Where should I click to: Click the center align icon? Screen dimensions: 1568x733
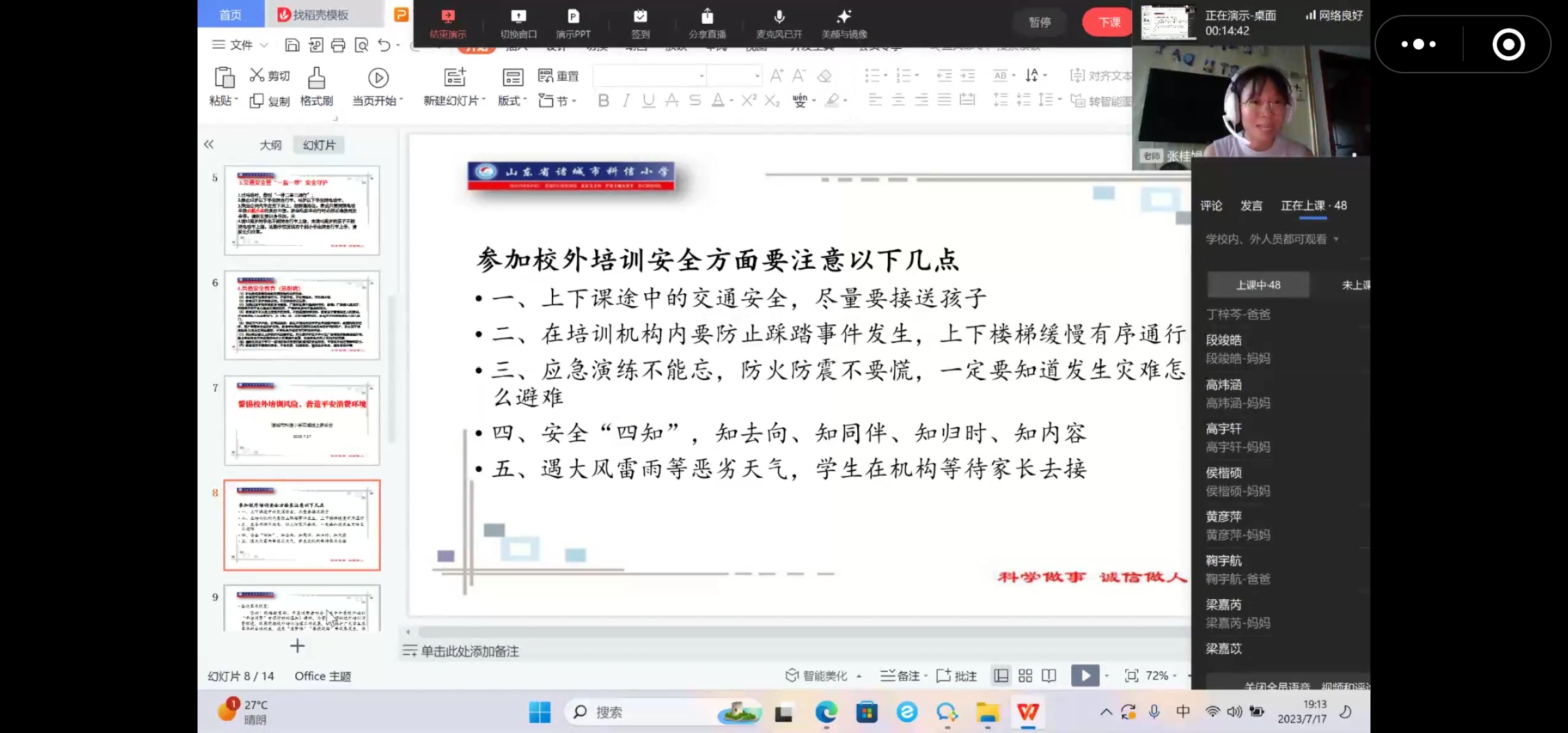898,100
